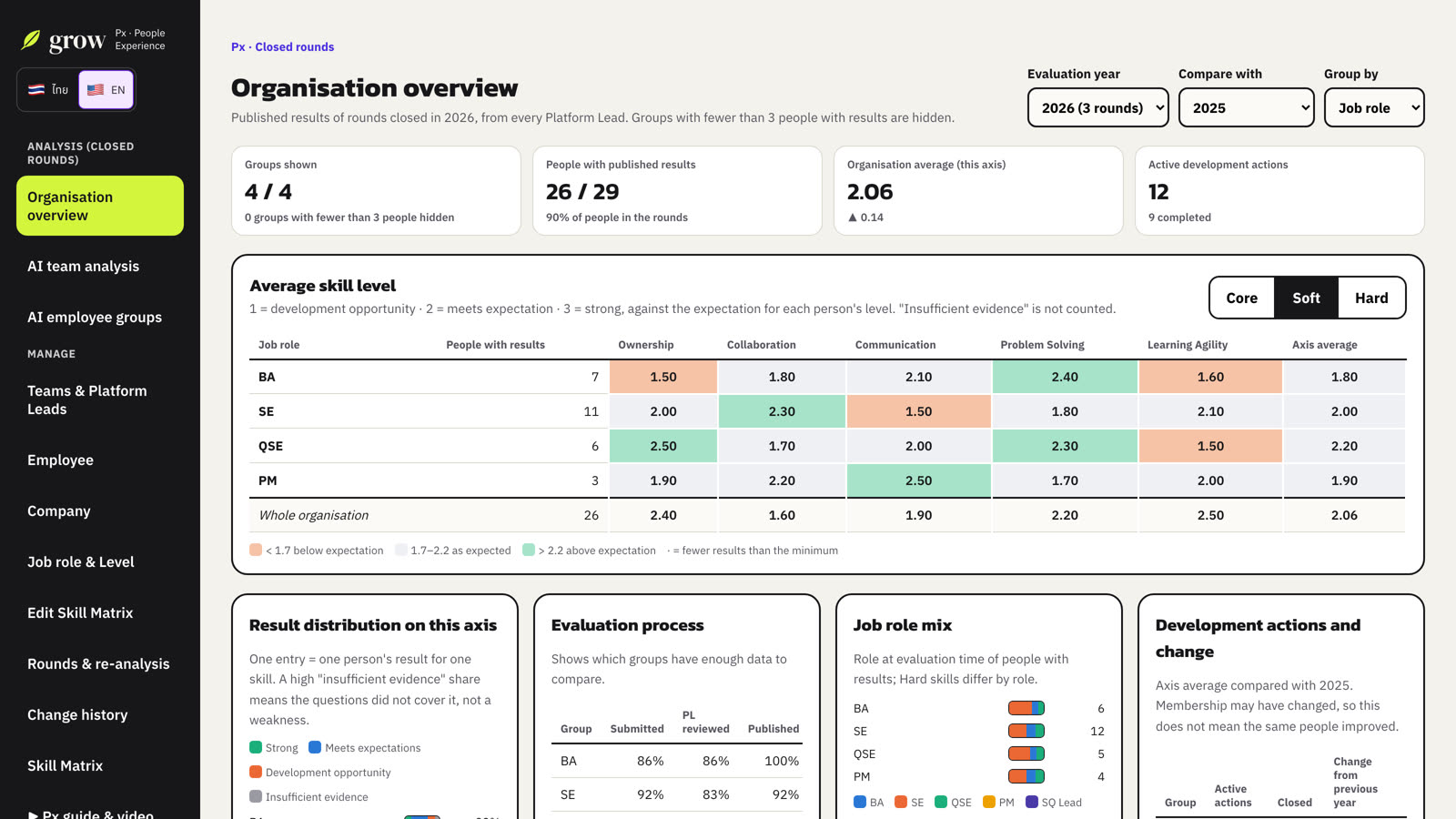Open Compare with 2025 dropdown
The height and width of the screenshot is (819, 1456).
pos(1247,107)
